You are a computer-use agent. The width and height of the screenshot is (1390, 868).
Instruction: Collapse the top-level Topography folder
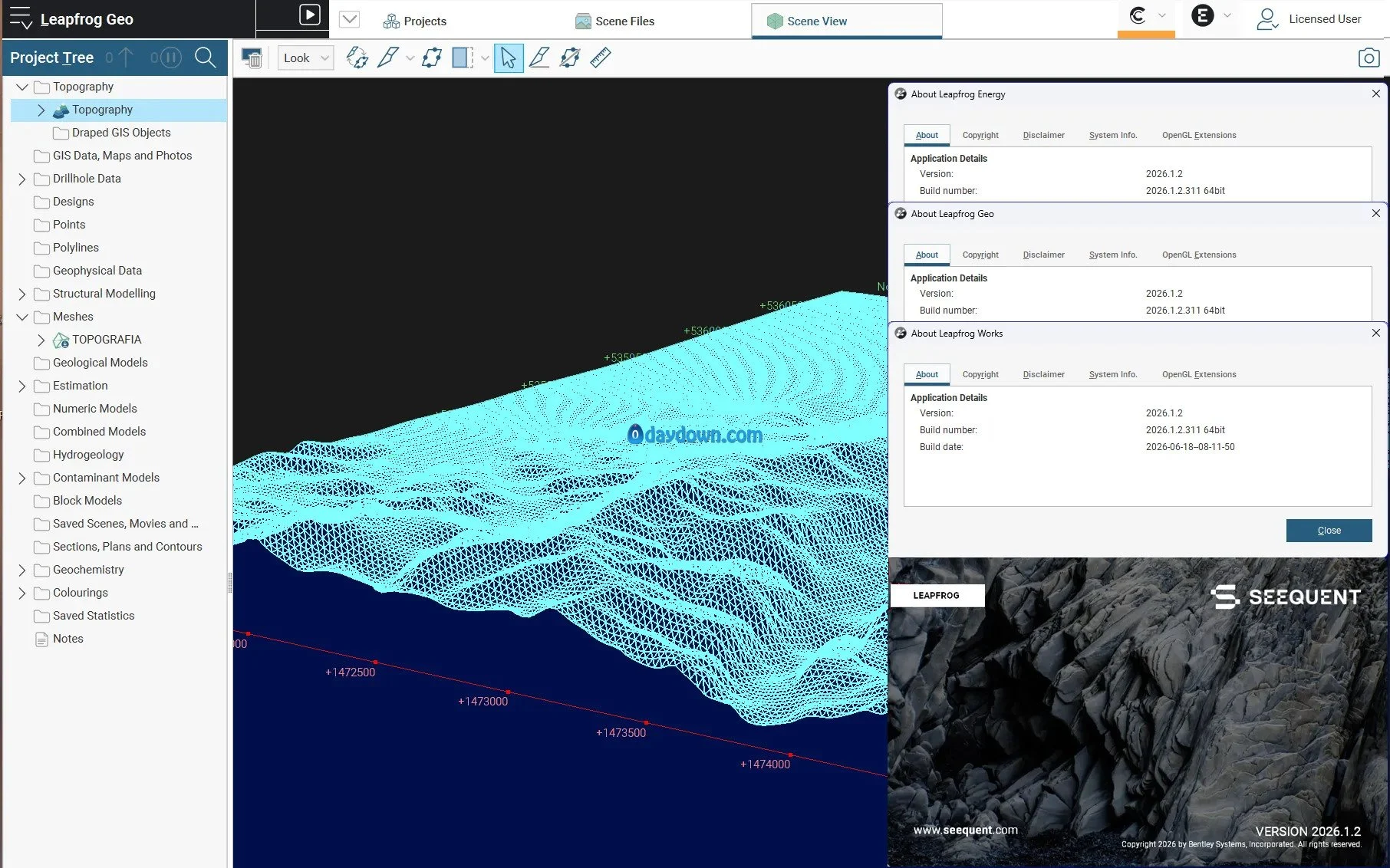(22, 87)
